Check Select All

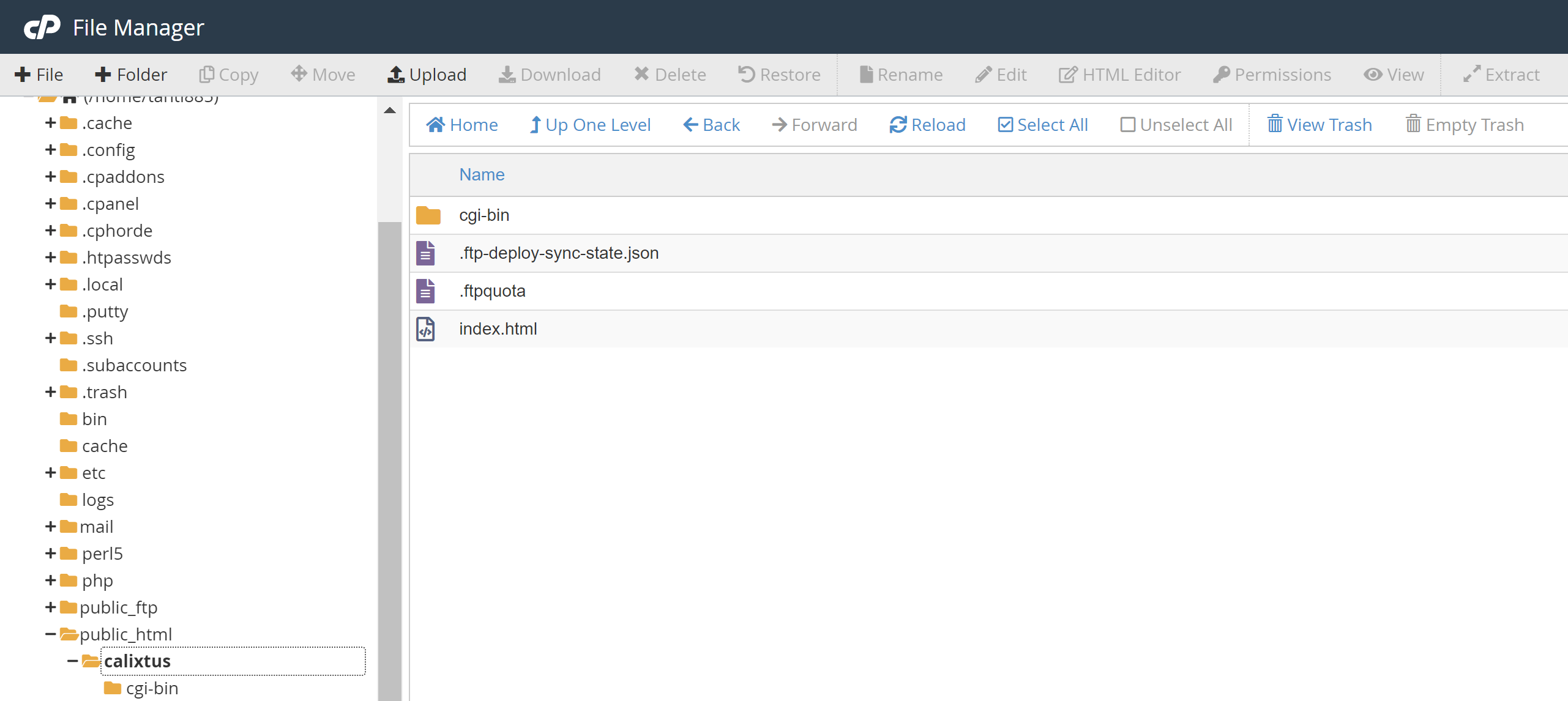tap(1005, 125)
